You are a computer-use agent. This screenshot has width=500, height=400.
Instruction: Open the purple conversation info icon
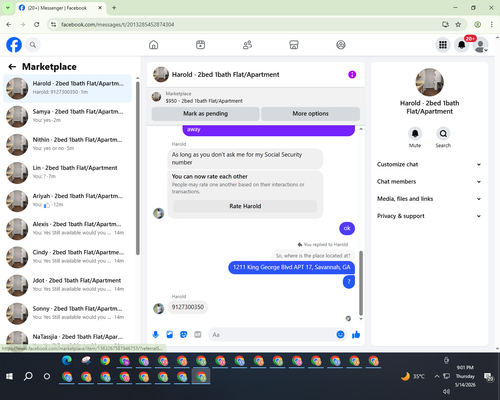[x=352, y=74]
